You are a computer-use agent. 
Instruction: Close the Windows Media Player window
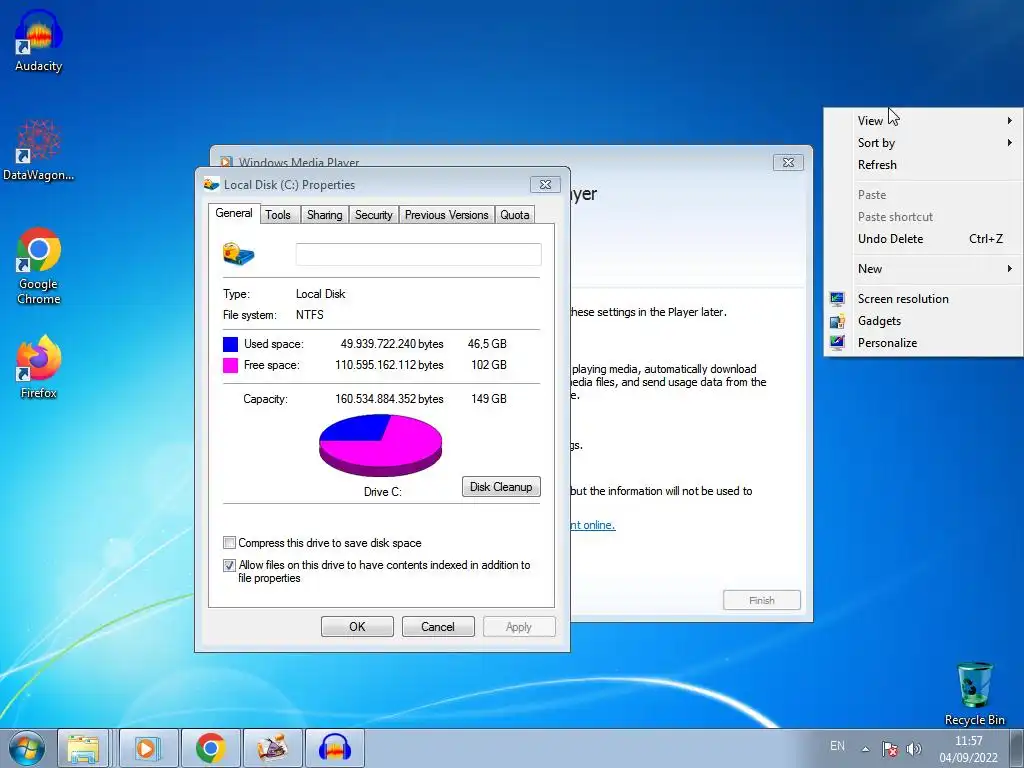click(x=788, y=163)
